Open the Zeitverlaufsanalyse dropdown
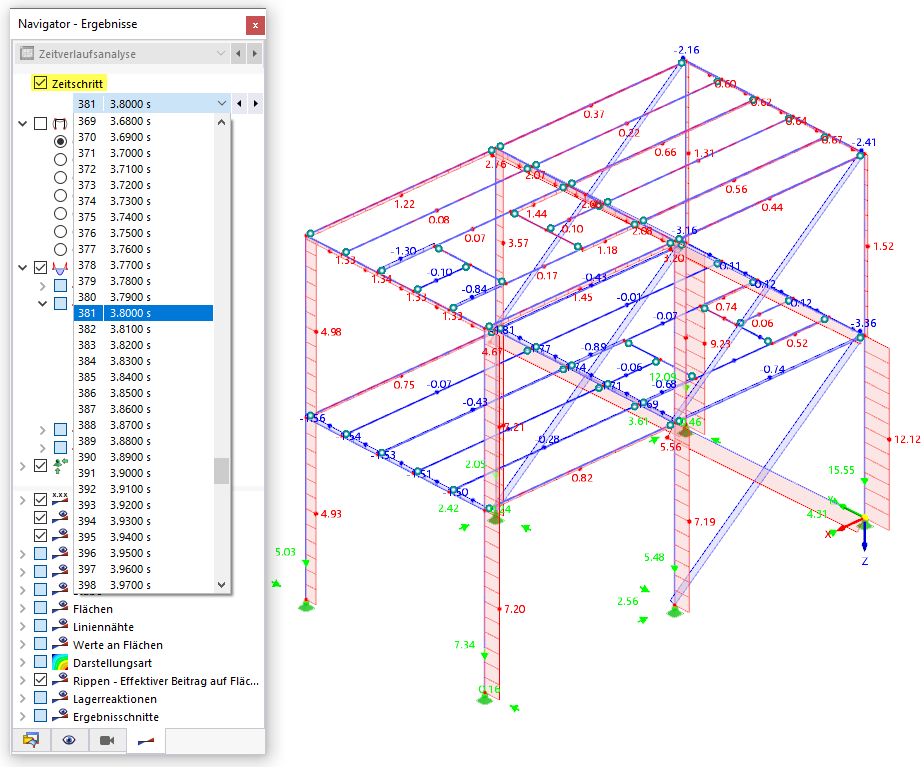 coord(121,54)
